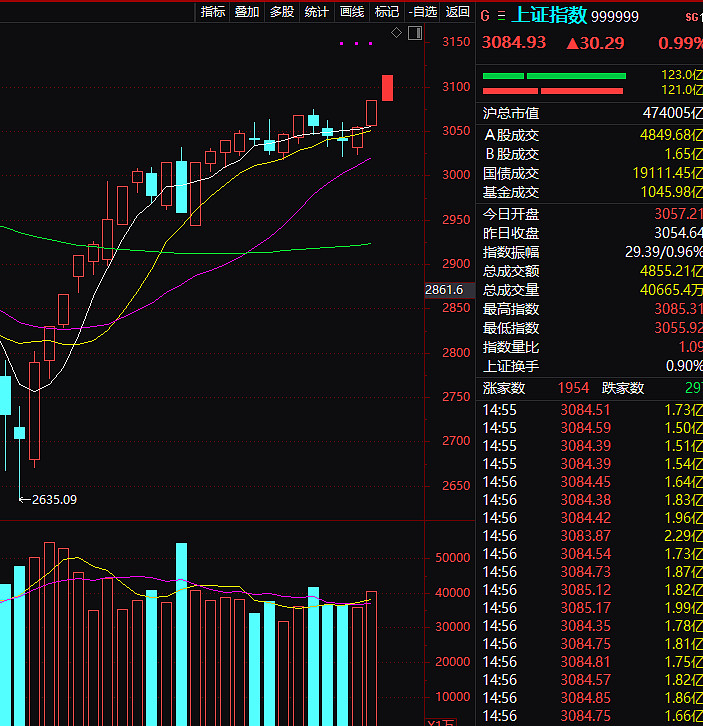Image resolution: width=703 pixels, height=726 pixels.
Task: Click the tallest cyan volume bar
Action: 182,634
